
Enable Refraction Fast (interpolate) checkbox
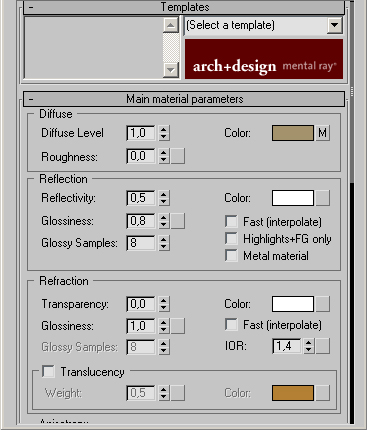(231, 324)
